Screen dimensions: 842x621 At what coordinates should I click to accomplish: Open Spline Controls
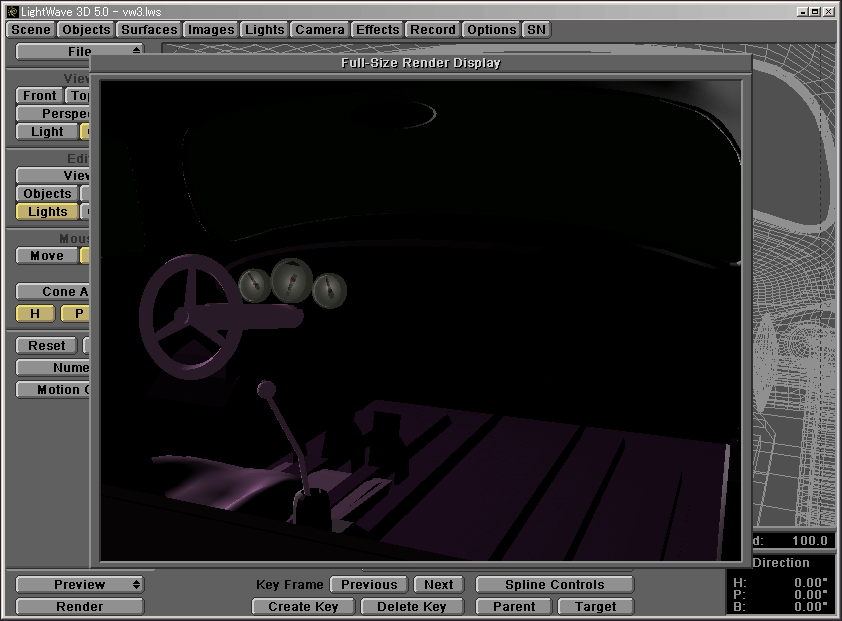(555, 585)
